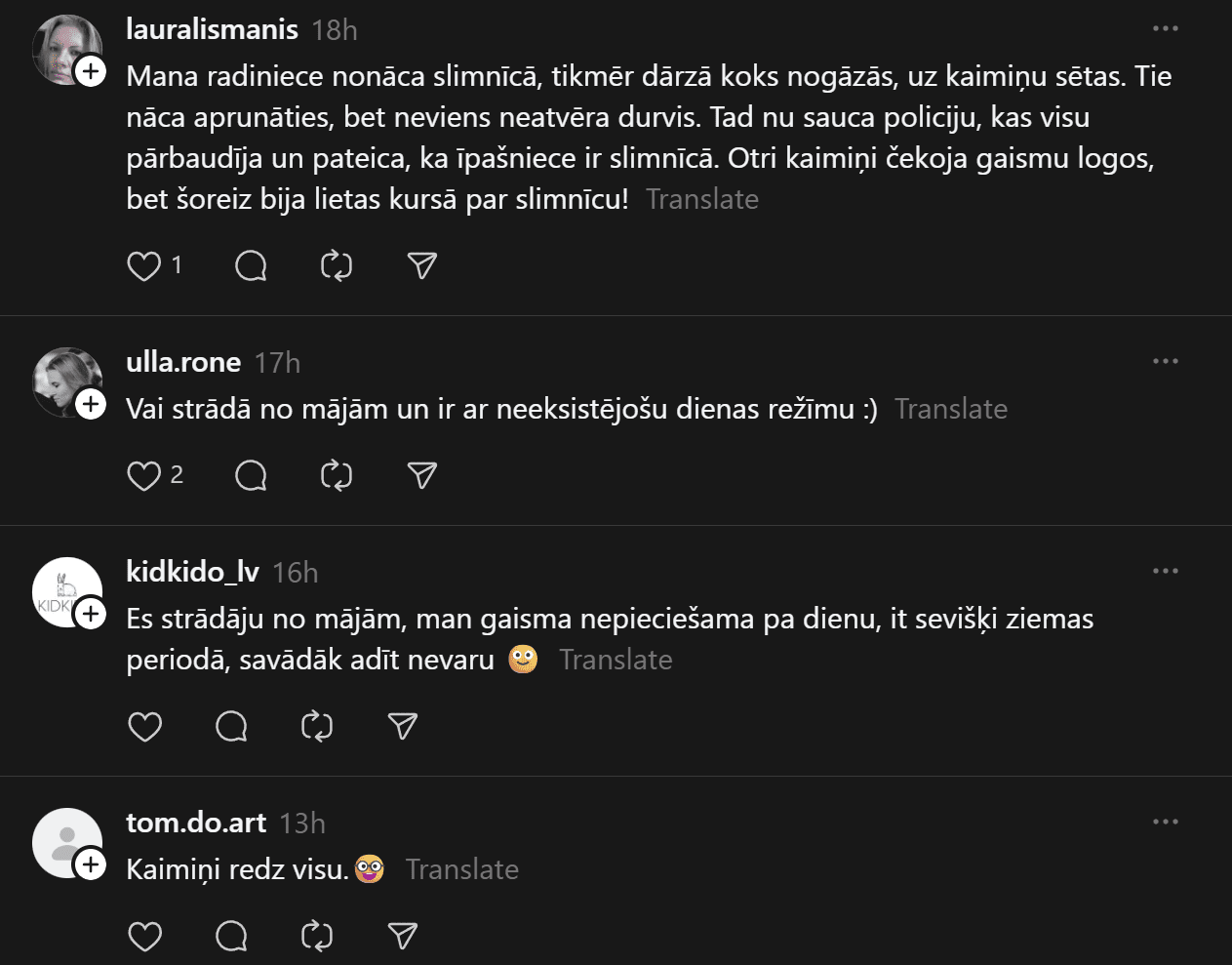Like ulla.rone's comment
Viewport: 1232px width, 965px height.
(x=144, y=475)
